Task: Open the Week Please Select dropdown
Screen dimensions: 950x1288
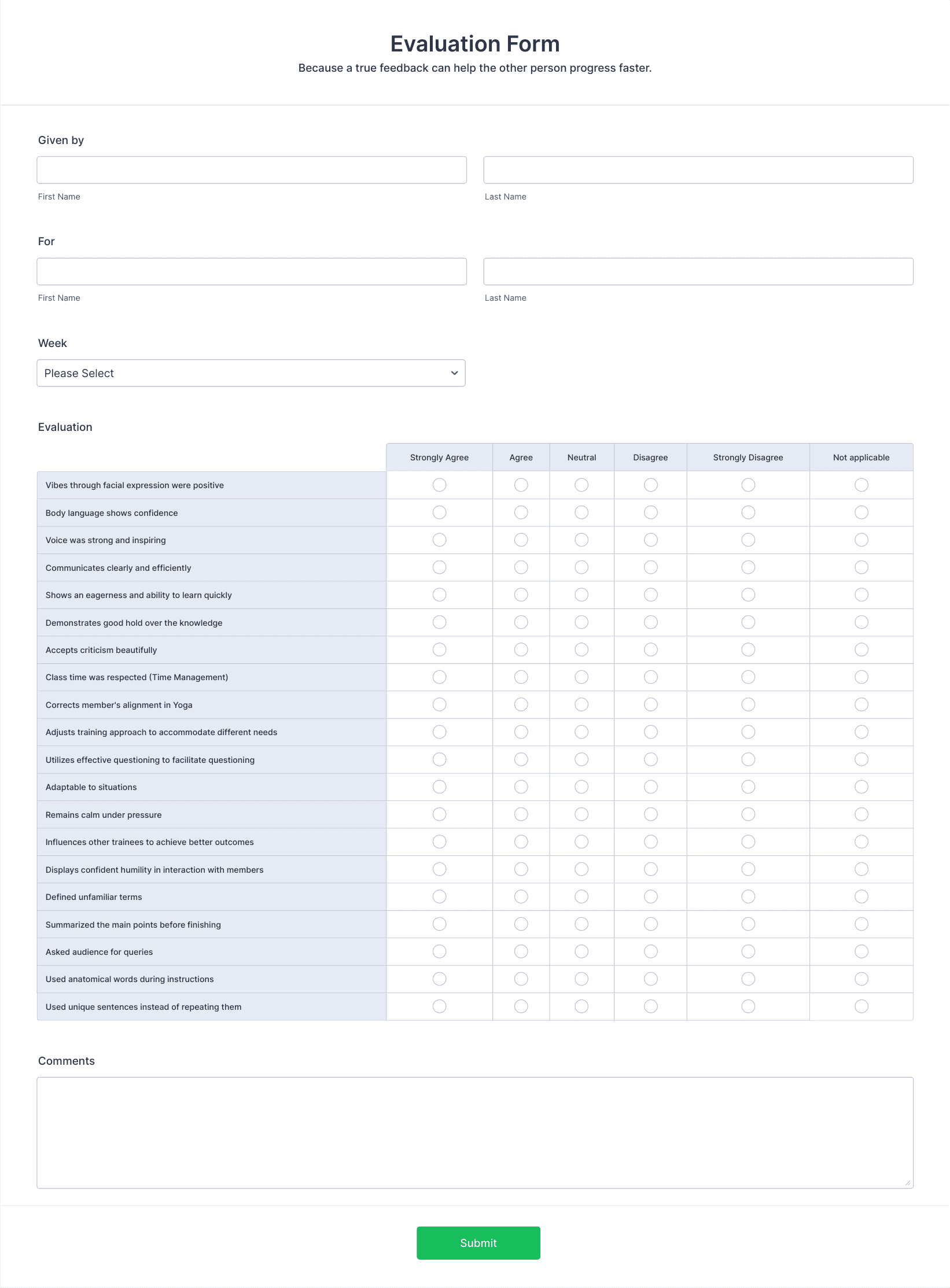Action: 251,373
